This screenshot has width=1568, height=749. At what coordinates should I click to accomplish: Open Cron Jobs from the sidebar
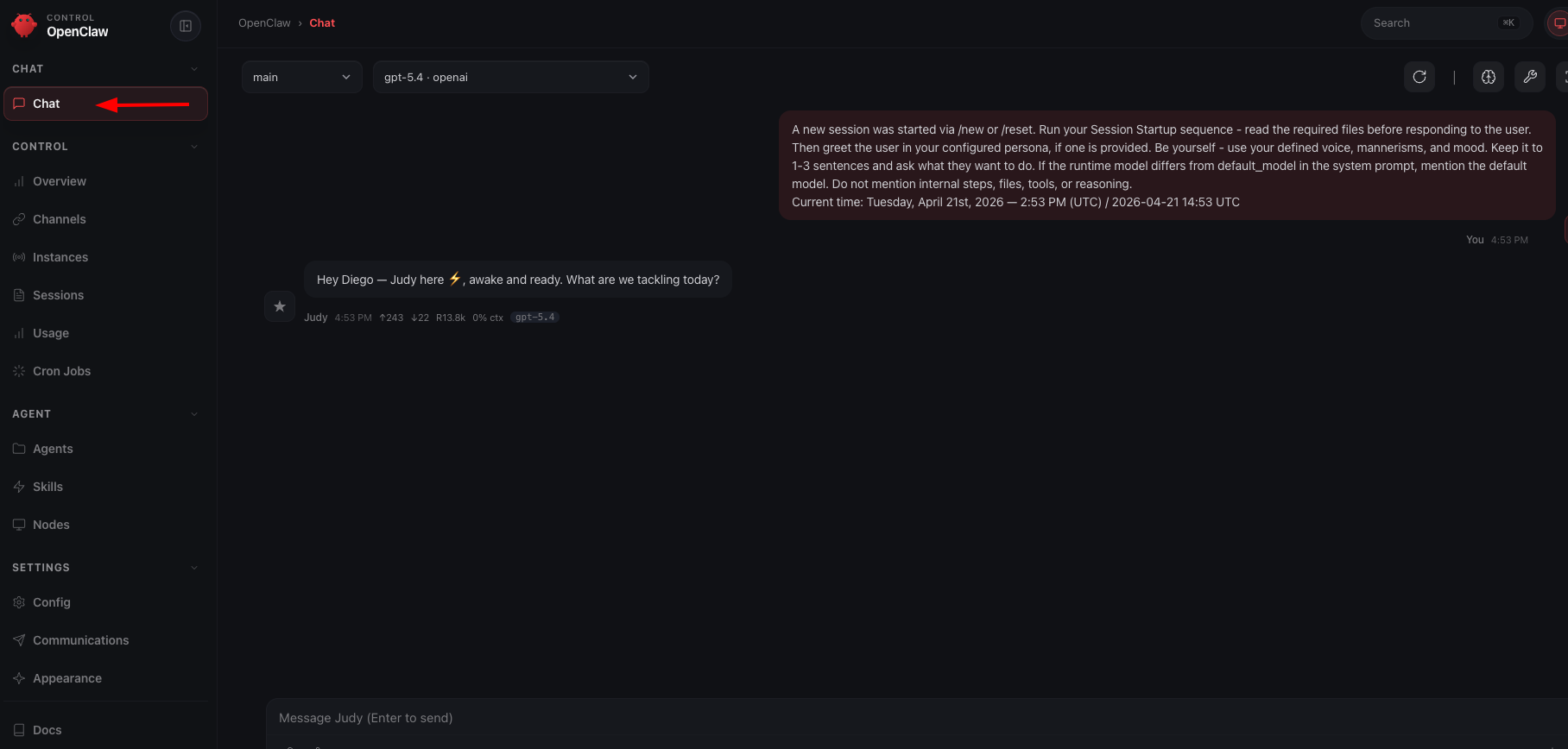point(61,371)
